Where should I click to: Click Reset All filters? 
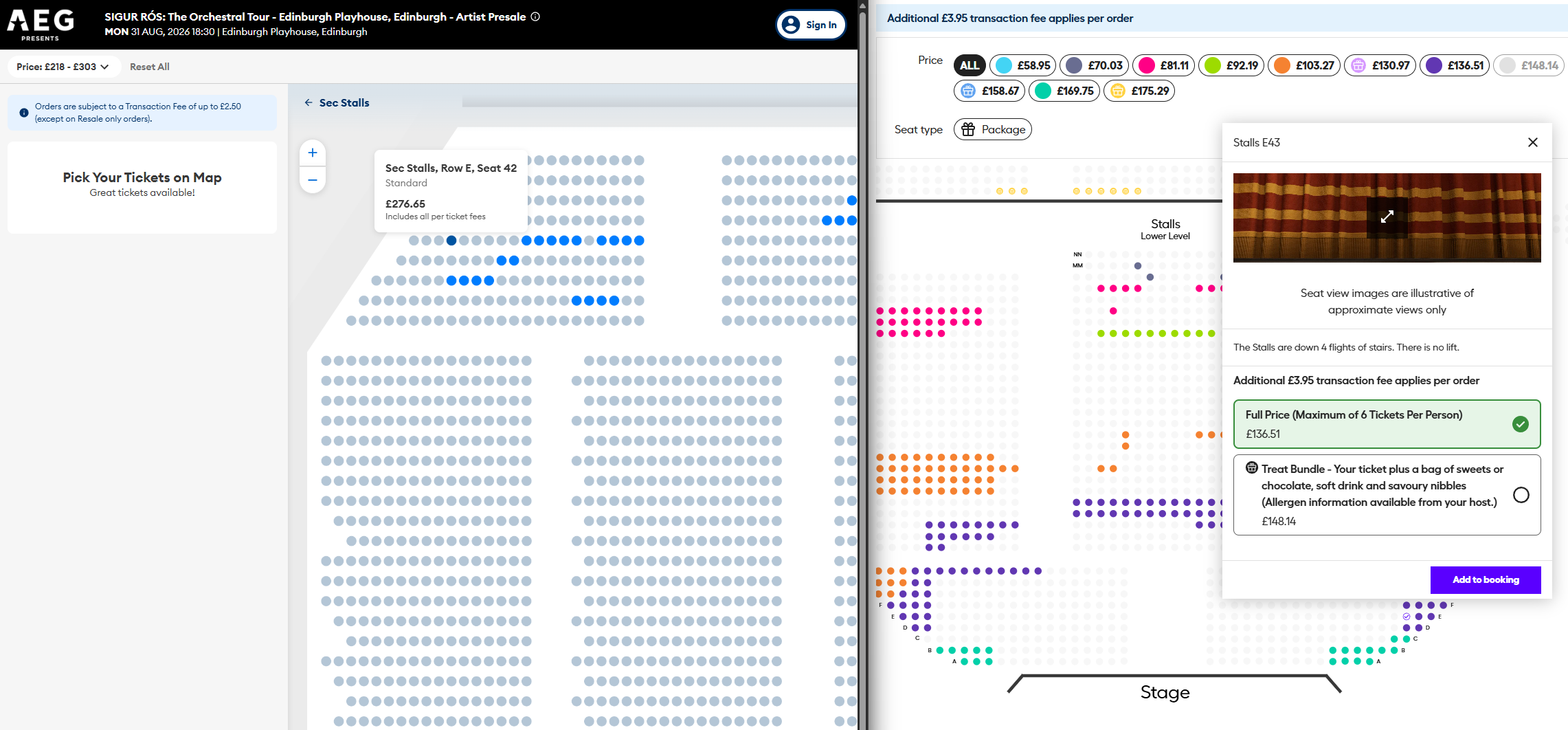149,67
